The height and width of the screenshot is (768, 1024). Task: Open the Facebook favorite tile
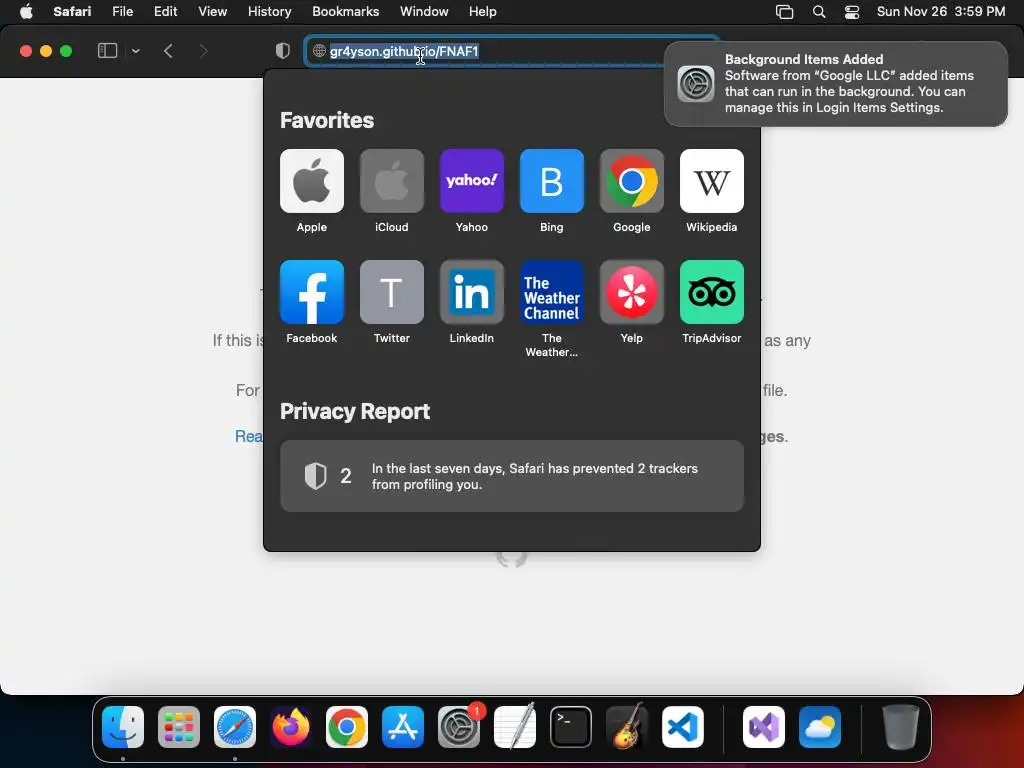click(312, 292)
